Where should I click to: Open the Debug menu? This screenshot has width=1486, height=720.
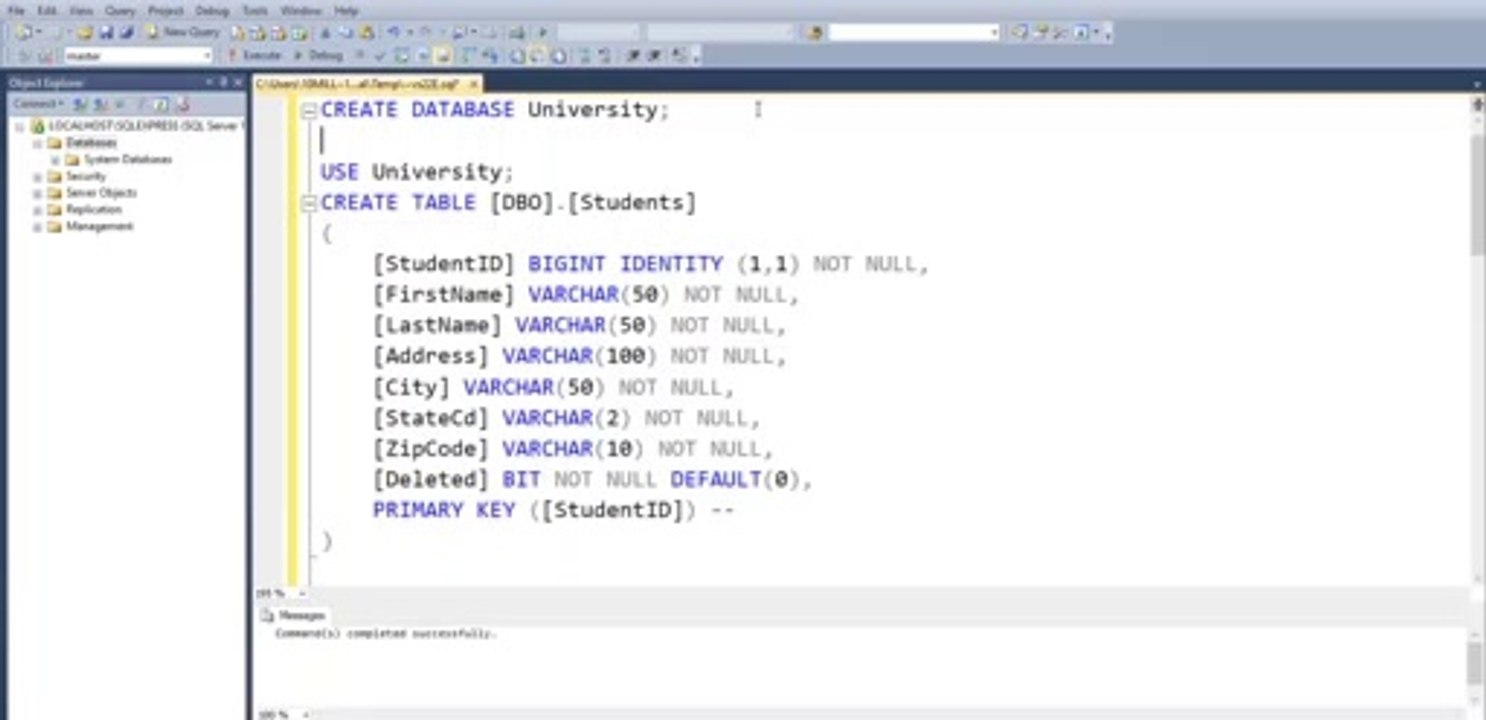tap(212, 10)
